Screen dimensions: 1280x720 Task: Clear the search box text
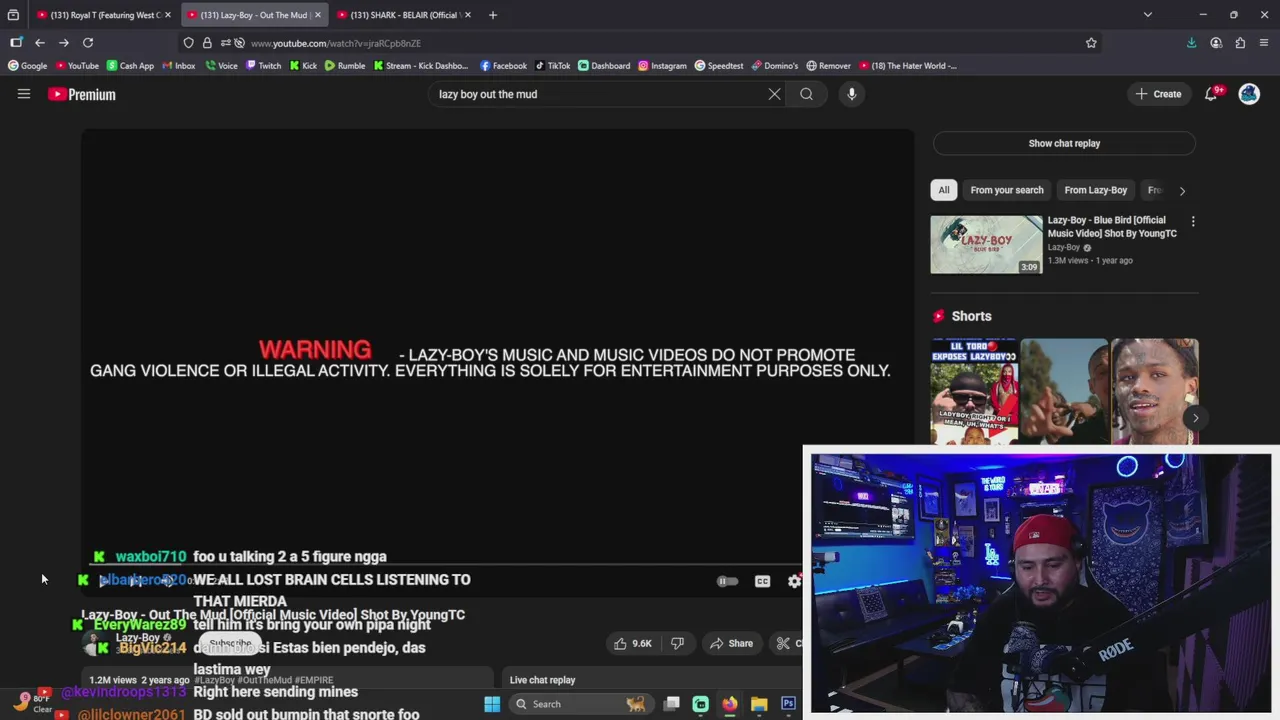point(774,94)
